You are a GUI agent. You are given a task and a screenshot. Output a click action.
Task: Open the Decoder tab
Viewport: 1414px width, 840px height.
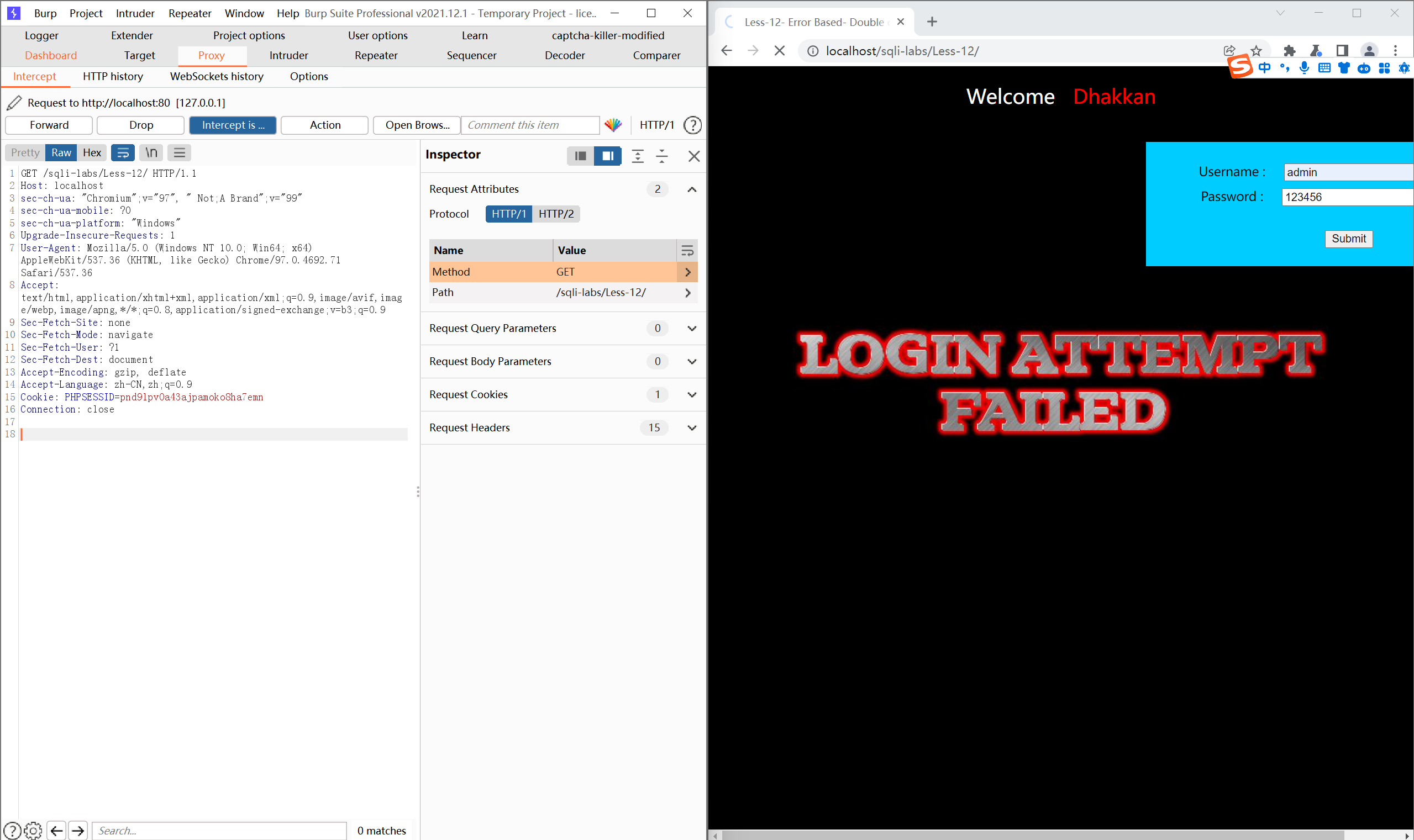pyautogui.click(x=565, y=55)
